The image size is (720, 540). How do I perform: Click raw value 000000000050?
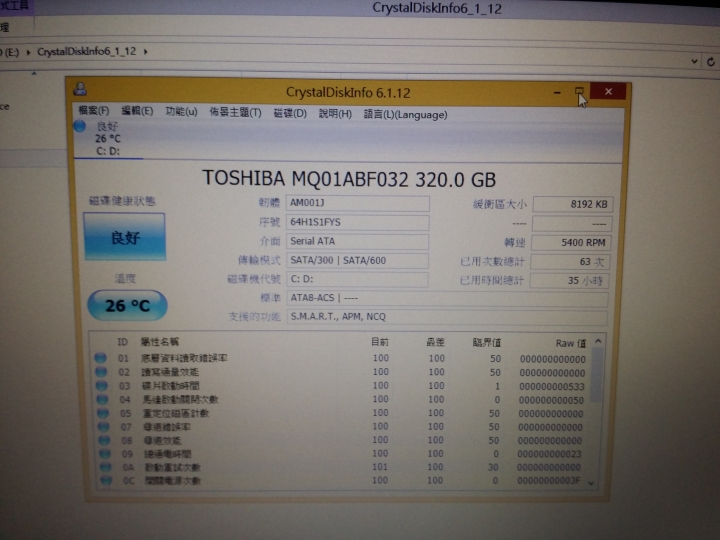click(x=551, y=400)
